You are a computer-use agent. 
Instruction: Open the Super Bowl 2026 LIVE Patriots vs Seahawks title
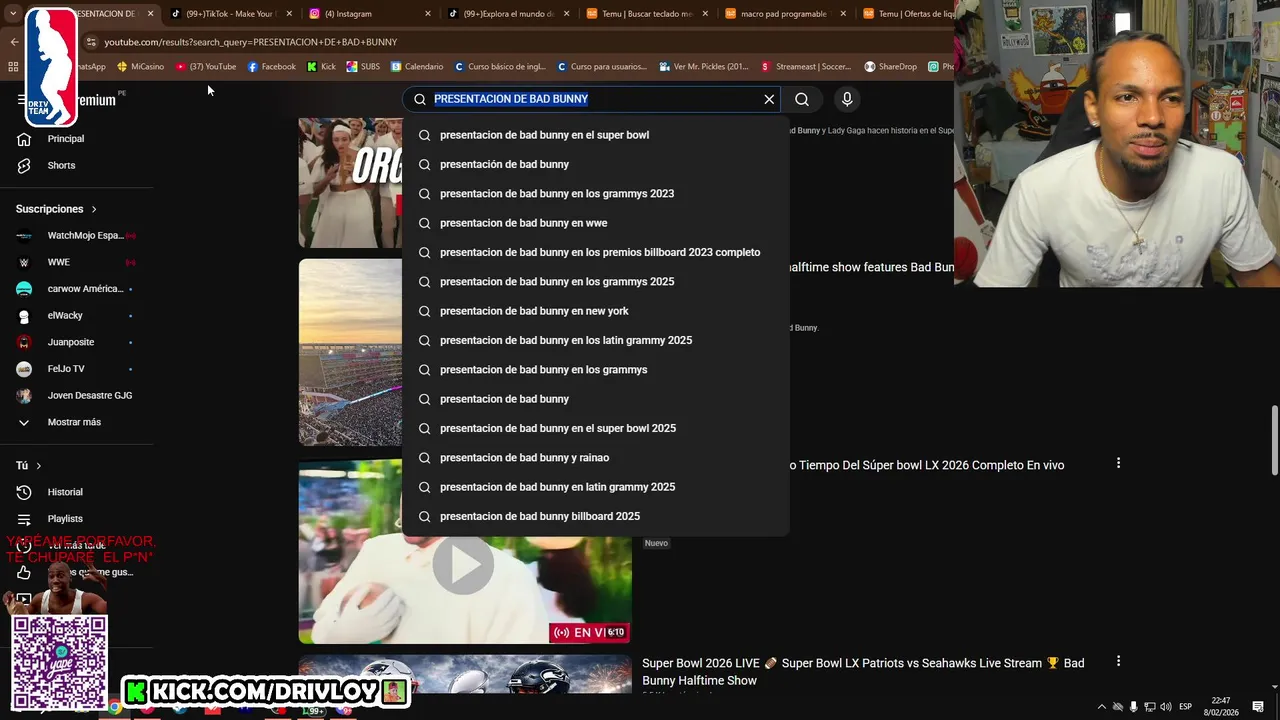(x=863, y=672)
